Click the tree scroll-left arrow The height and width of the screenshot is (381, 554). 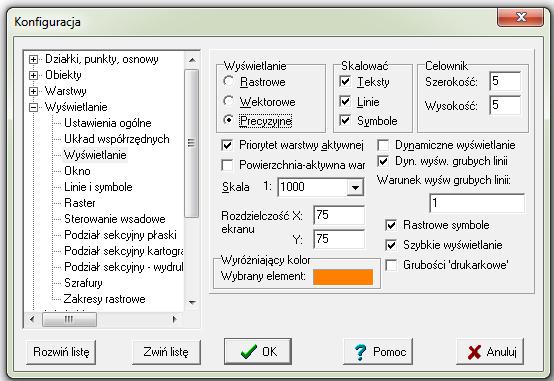click(x=32, y=320)
